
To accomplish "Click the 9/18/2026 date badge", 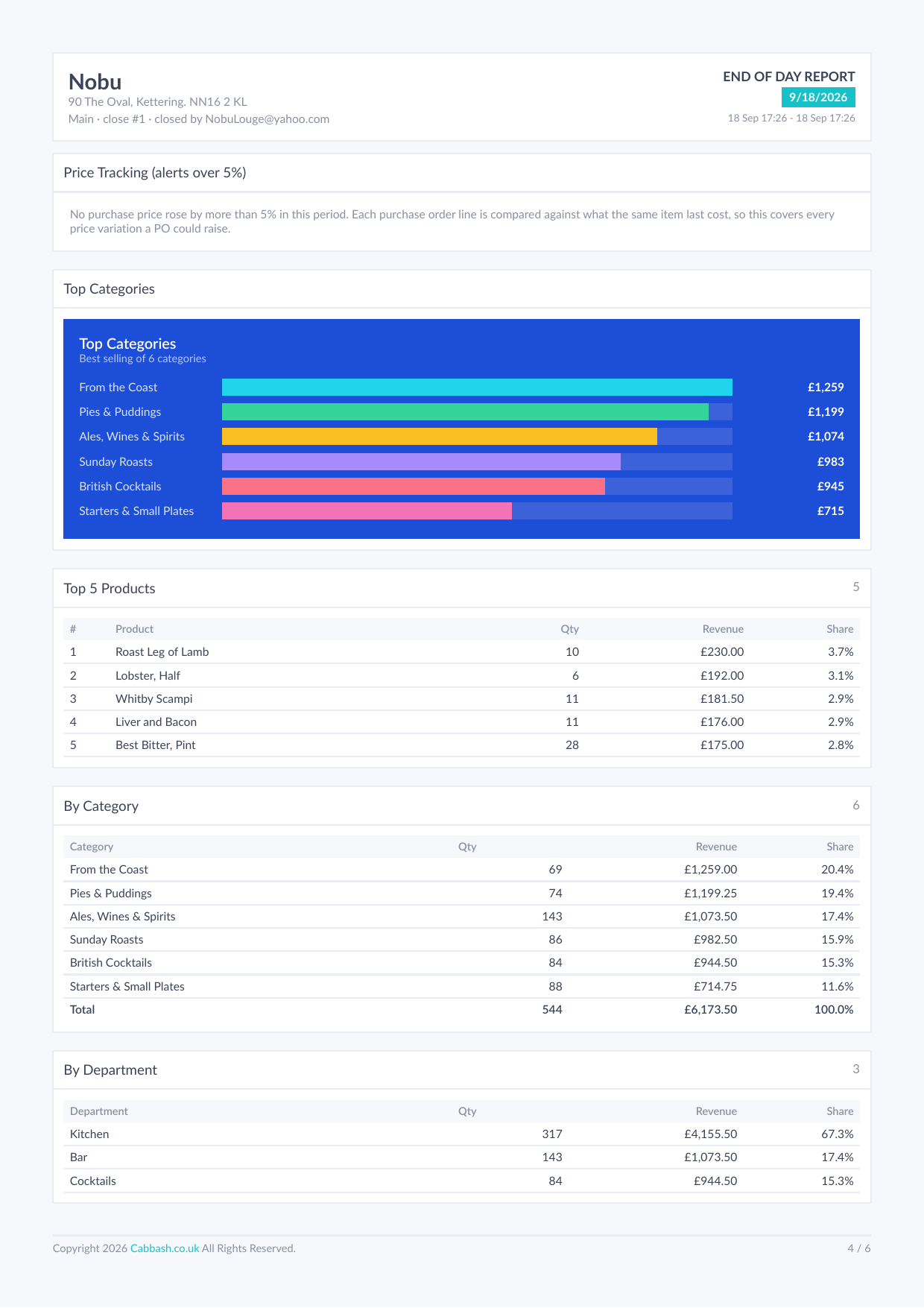I will [818, 98].
